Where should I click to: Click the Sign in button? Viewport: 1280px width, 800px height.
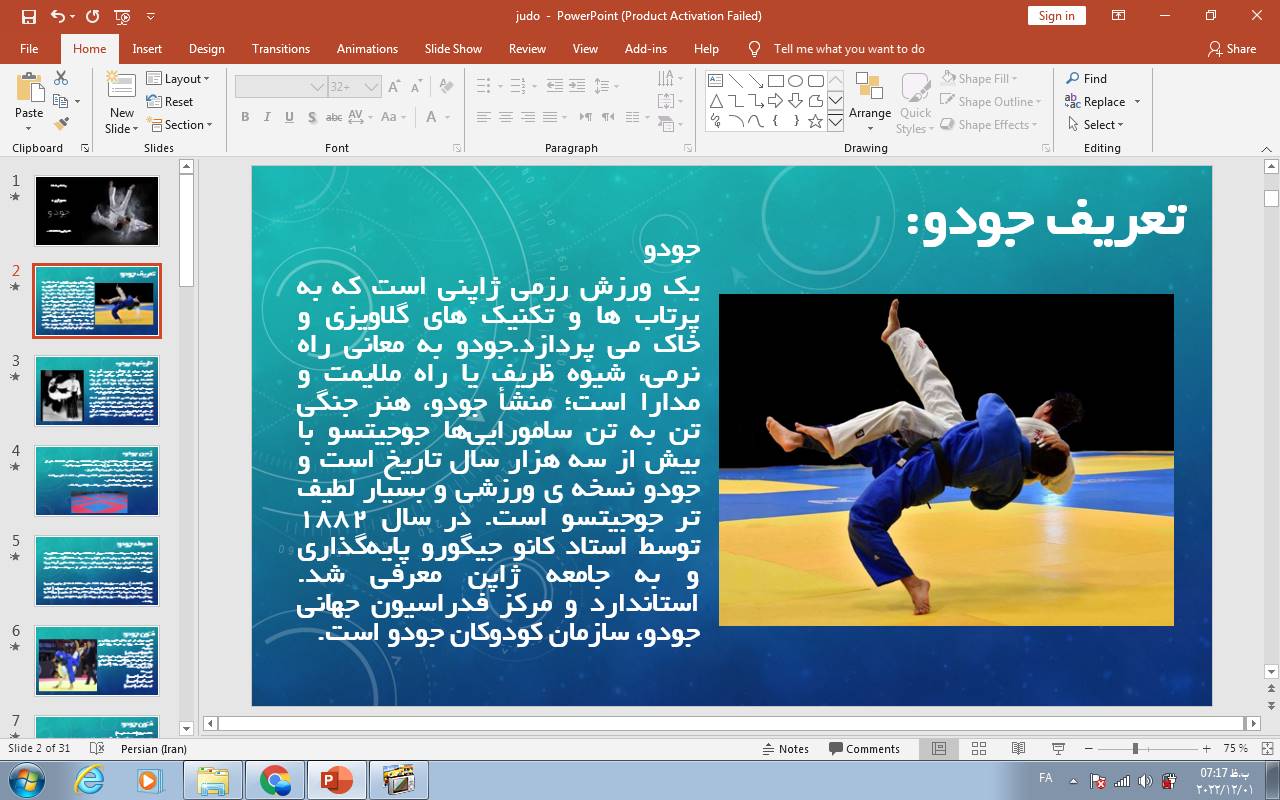coord(1056,15)
